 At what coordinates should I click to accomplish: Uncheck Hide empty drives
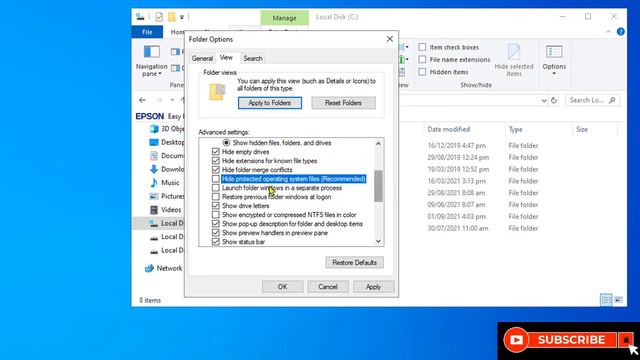tap(216, 152)
